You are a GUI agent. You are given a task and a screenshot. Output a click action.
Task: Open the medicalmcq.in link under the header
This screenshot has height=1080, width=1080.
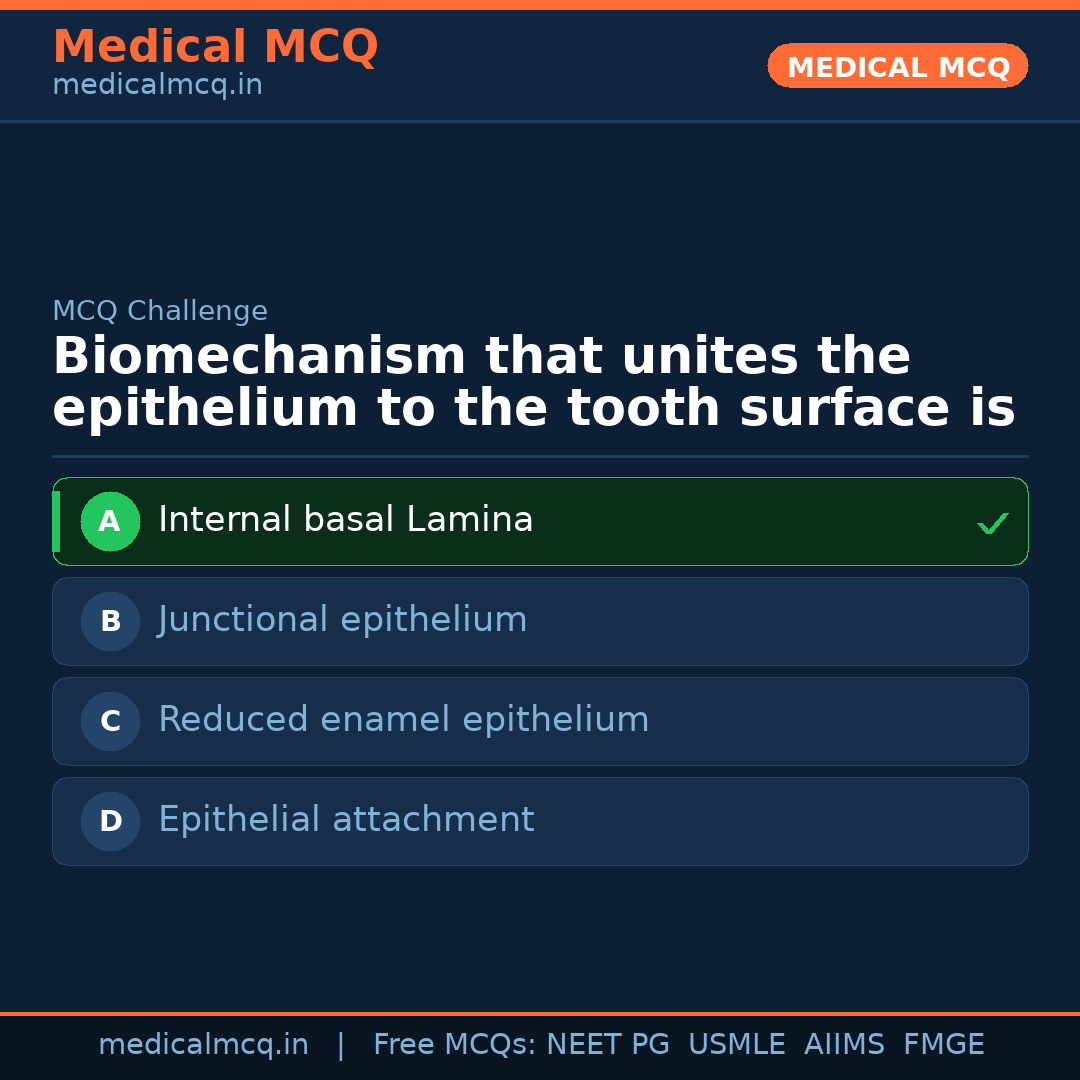tap(157, 86)
